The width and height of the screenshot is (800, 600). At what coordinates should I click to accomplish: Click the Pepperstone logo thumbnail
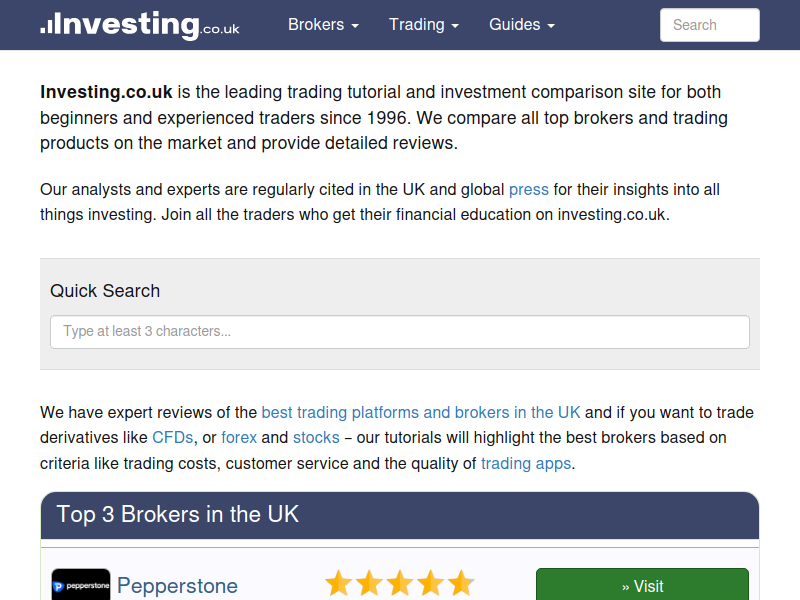tap(81, 585)
